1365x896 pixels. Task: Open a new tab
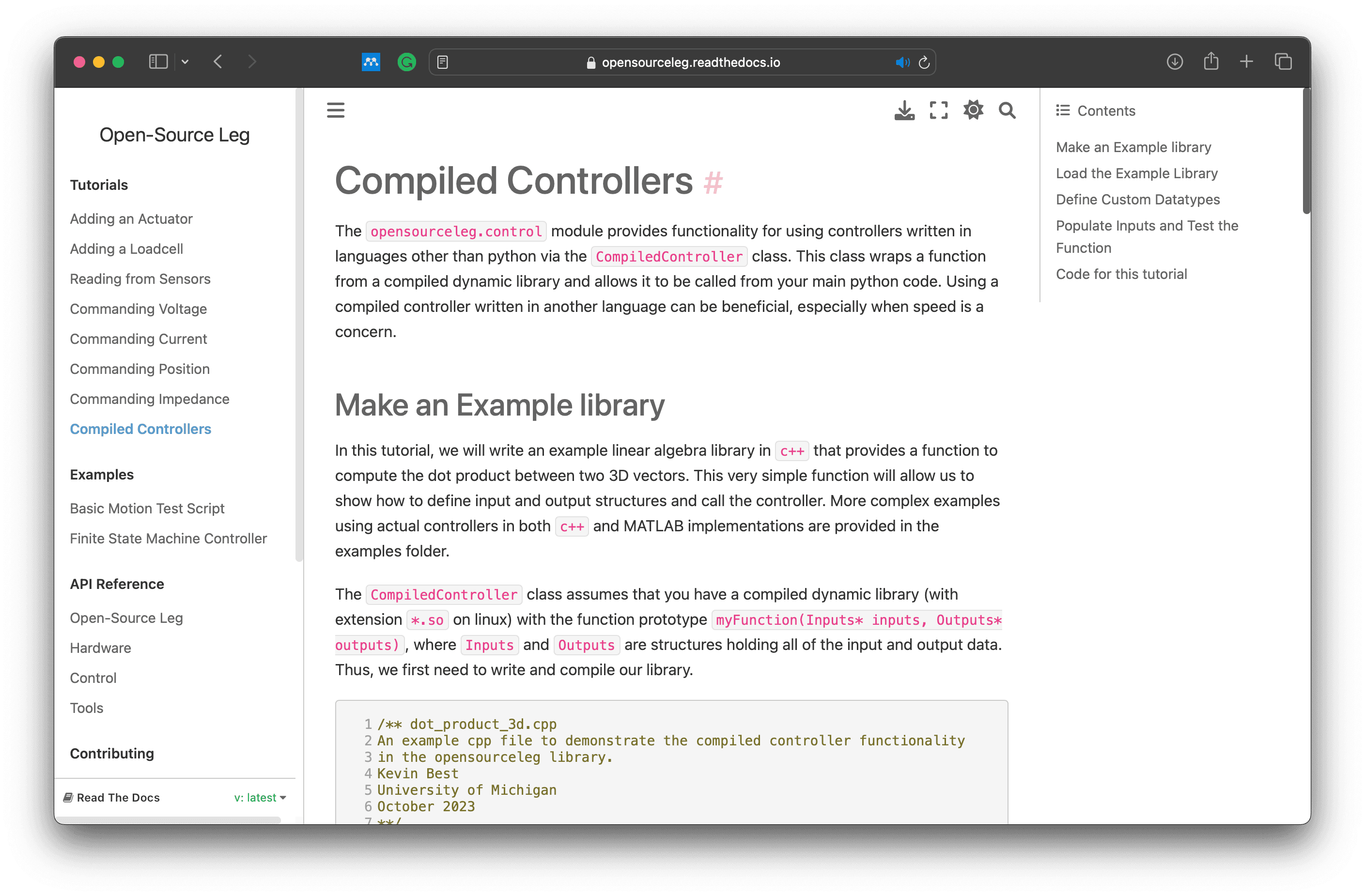point(1246,62)
